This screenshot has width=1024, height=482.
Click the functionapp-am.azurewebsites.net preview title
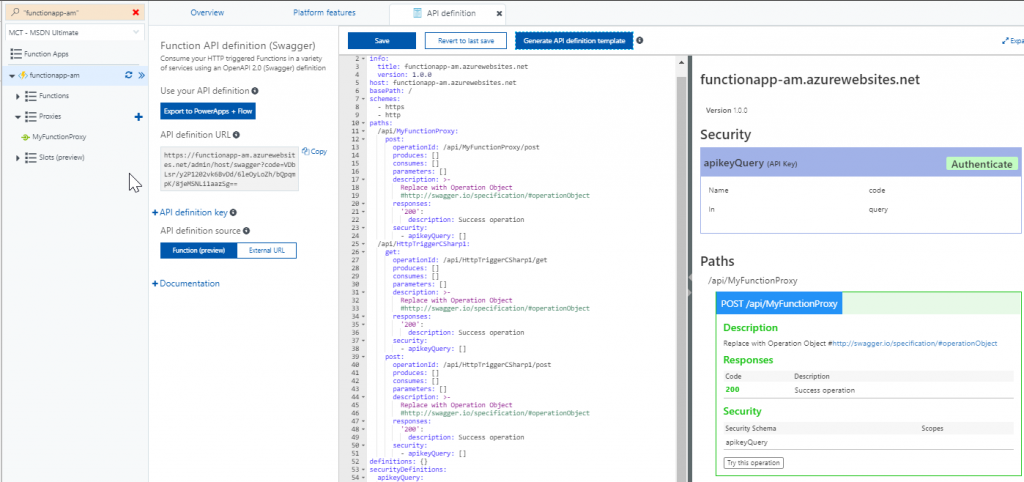(810, 80)
